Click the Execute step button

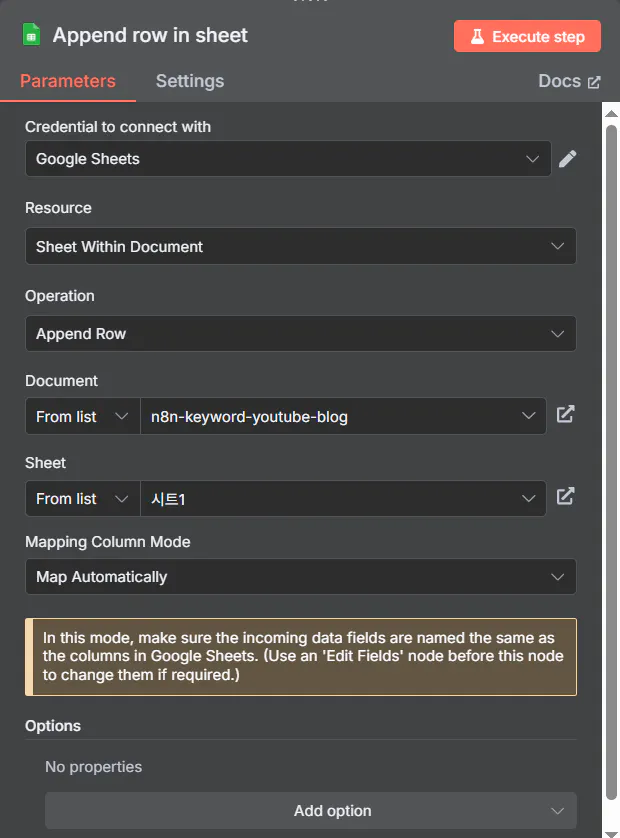[x=527, y=36]
